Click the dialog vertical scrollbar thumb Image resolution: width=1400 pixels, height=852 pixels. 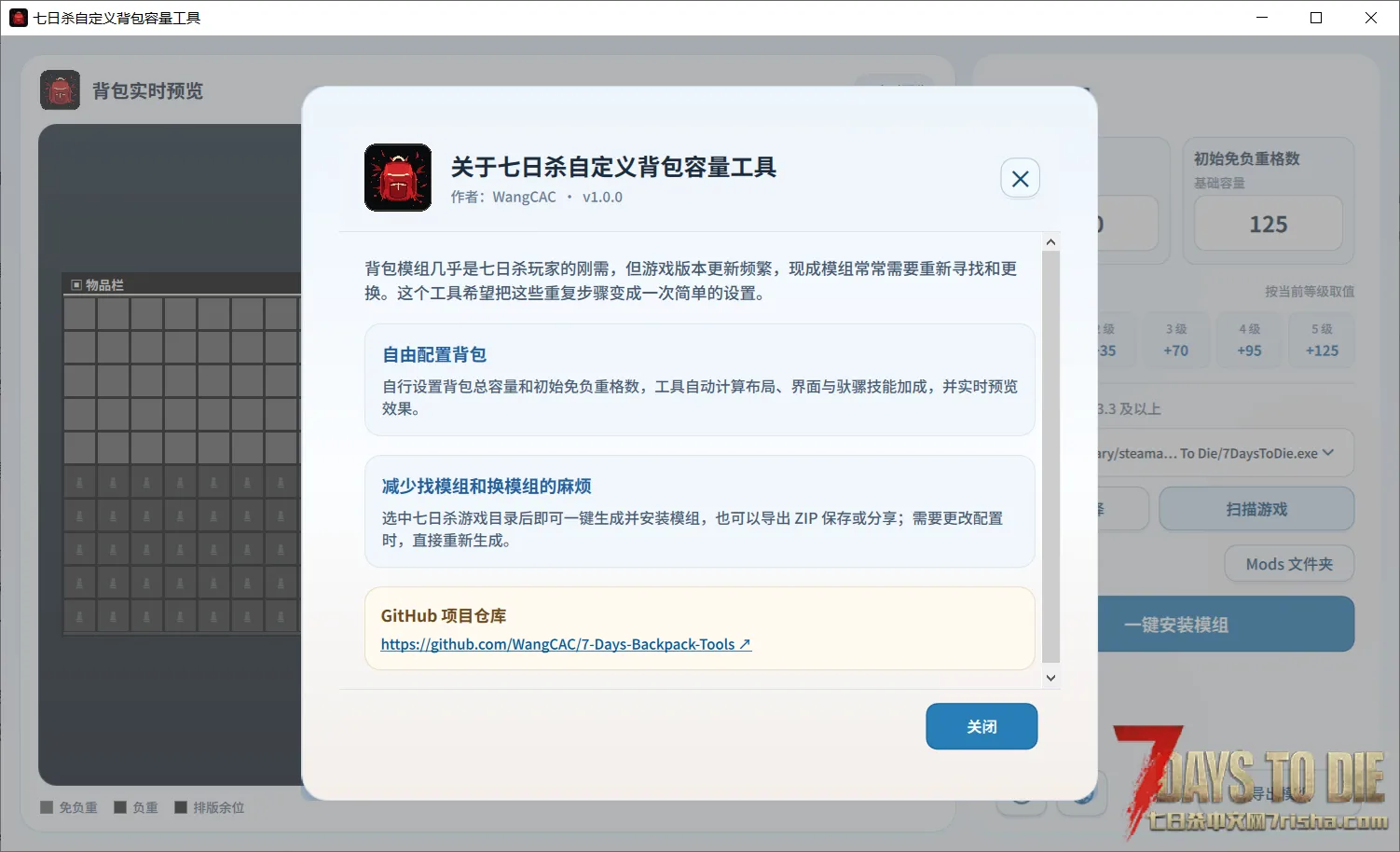(x=1050, y=457)
